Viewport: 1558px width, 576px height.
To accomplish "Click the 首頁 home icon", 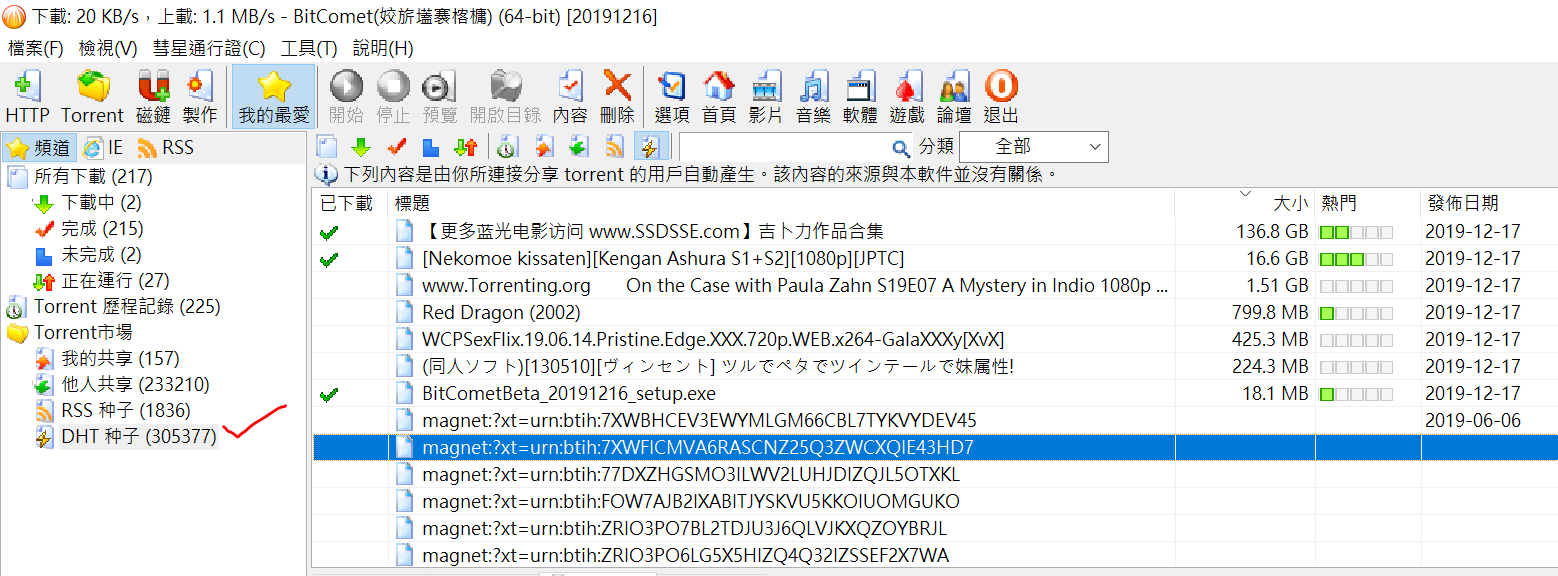I will coord(718,97).
